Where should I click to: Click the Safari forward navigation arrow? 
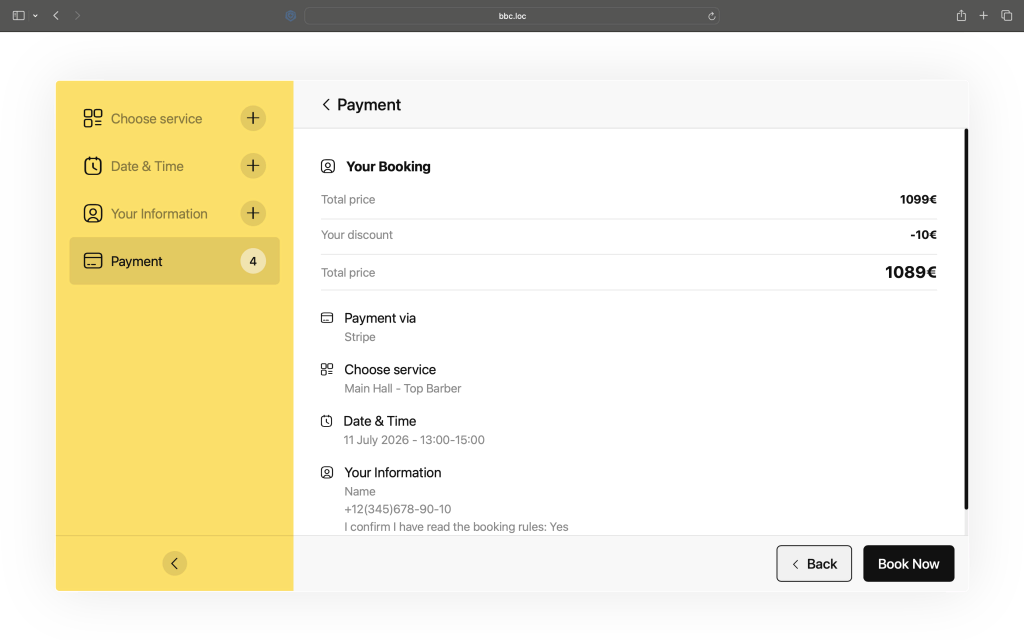(x=77, y=15)
